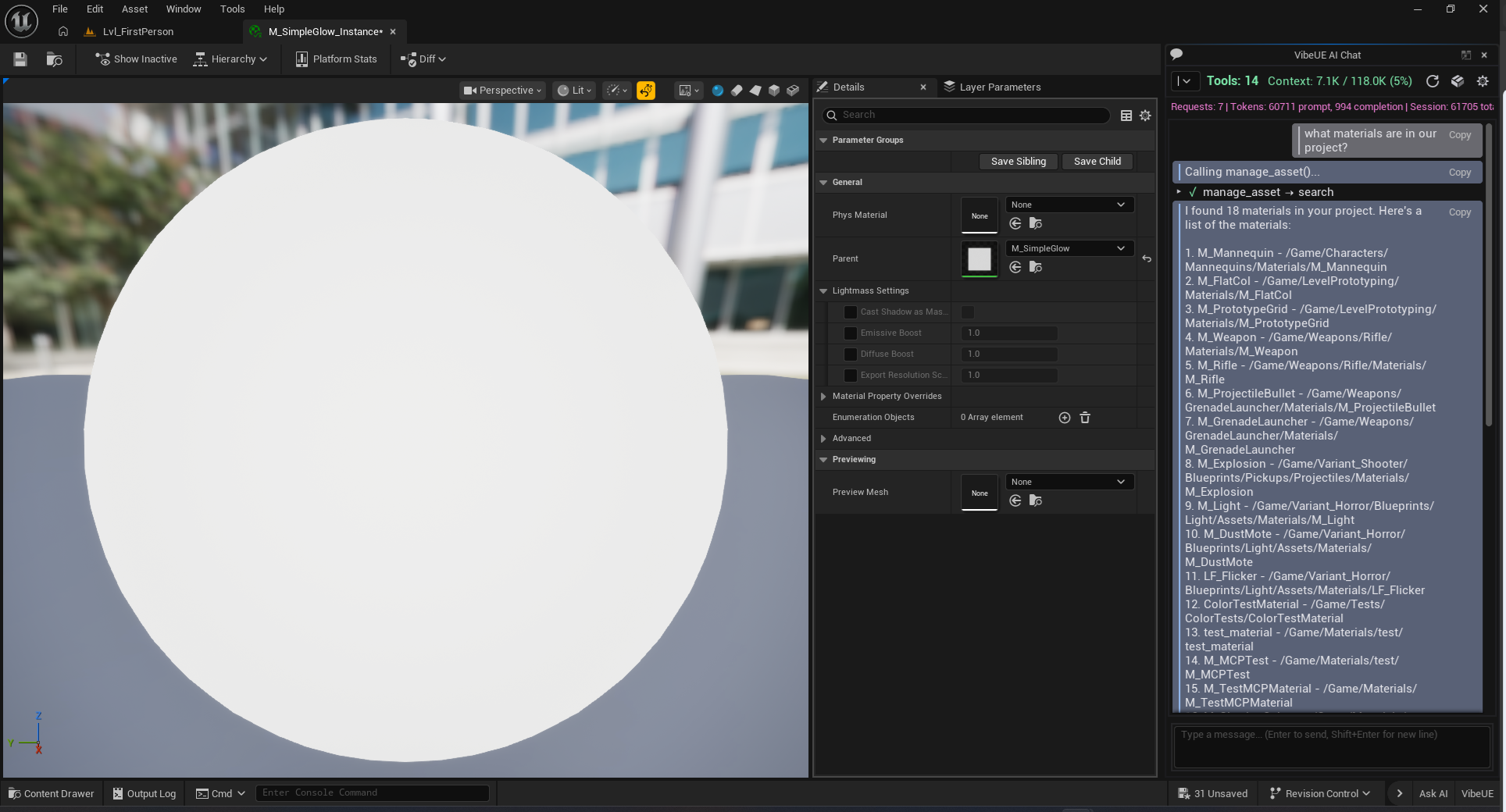Screen dimensions: 1506x812
Task: Click the Save Sibling button
Action: [x=1018, y=162]
